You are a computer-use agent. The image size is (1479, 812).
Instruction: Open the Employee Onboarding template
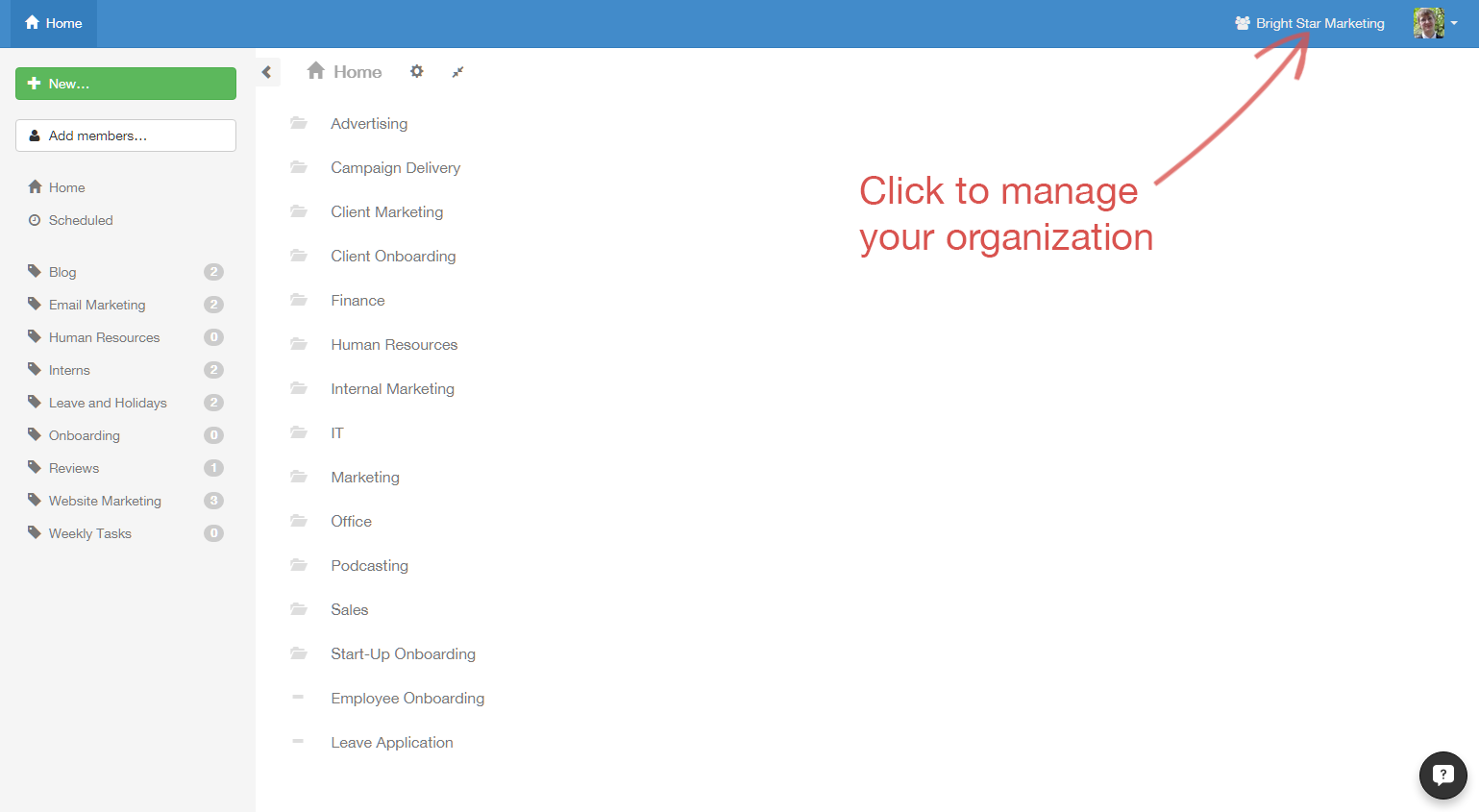point(407,698)
